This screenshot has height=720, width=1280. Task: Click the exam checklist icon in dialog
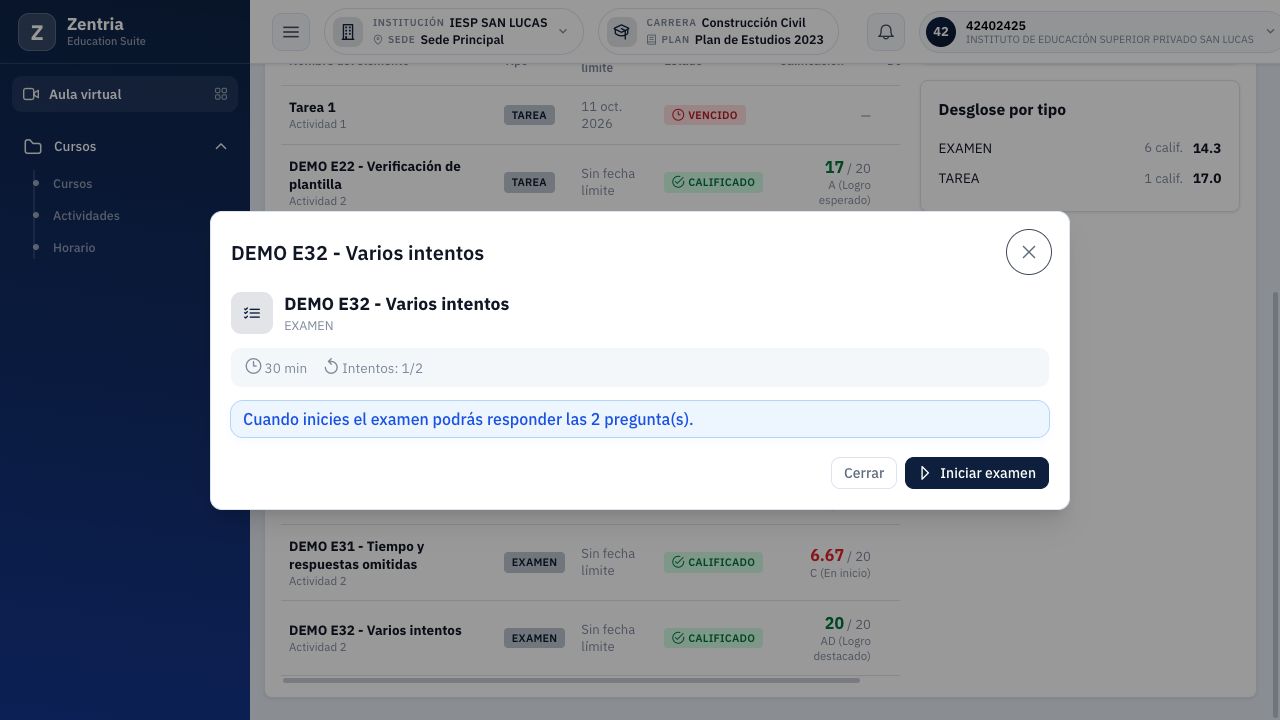point(252,313)
